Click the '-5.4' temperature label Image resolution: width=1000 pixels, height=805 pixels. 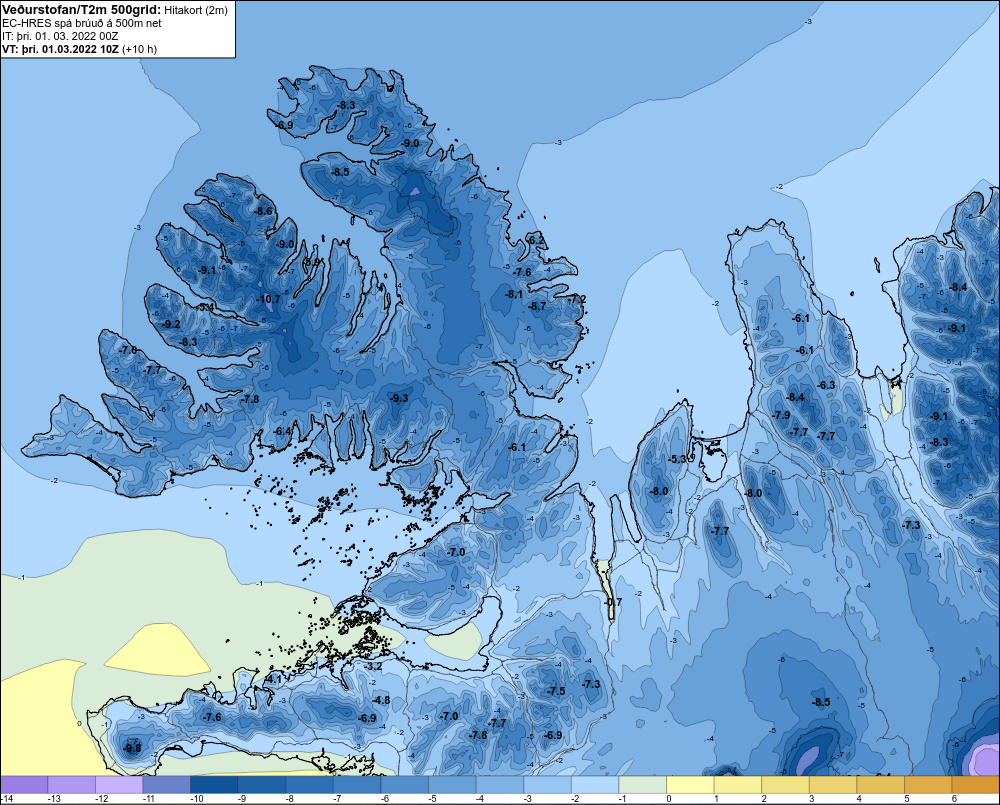coord(205,307)
